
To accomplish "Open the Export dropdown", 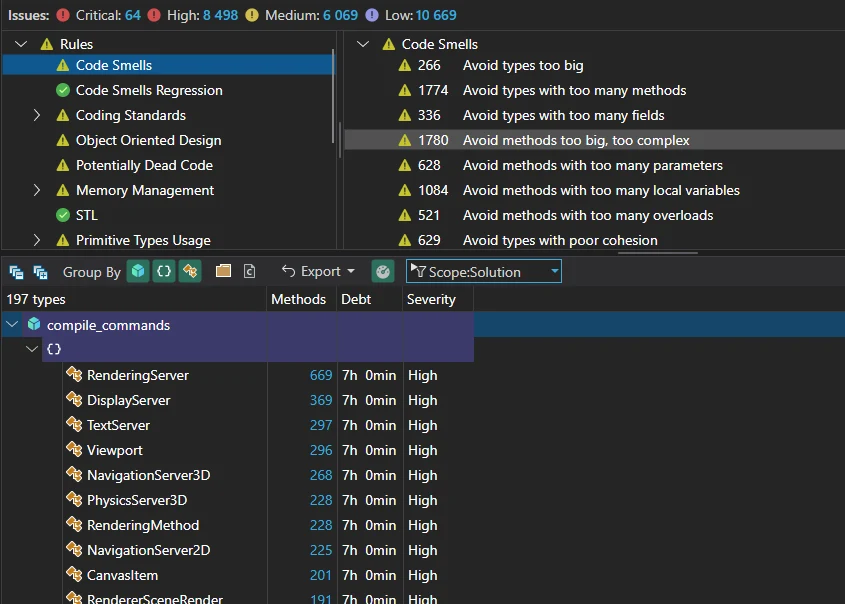I will pyautogui.click(x=318, y=271).
